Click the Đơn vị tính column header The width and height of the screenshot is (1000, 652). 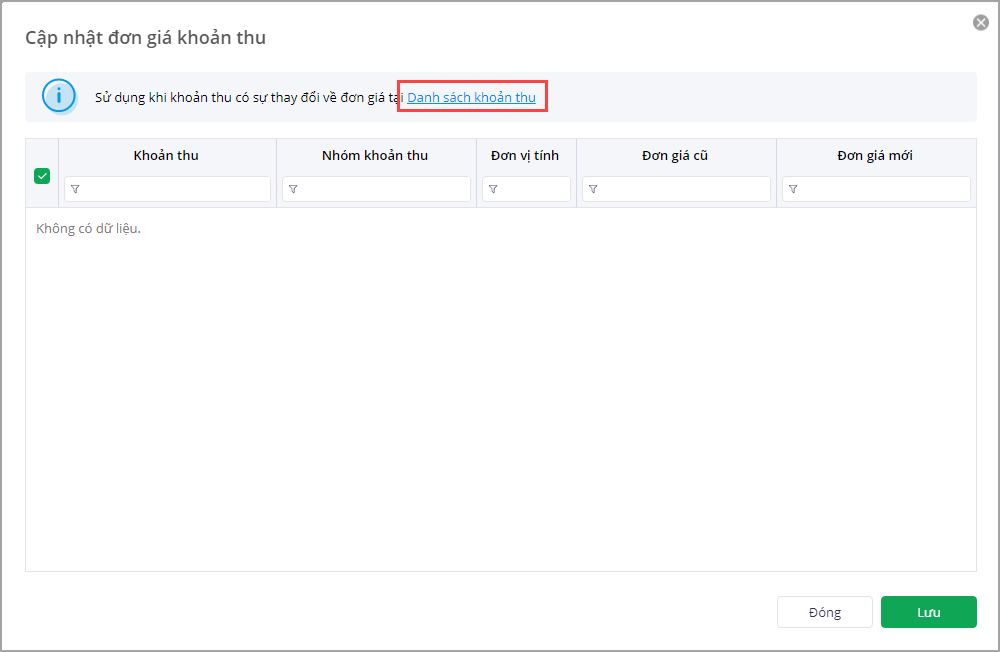coord(525,155)
